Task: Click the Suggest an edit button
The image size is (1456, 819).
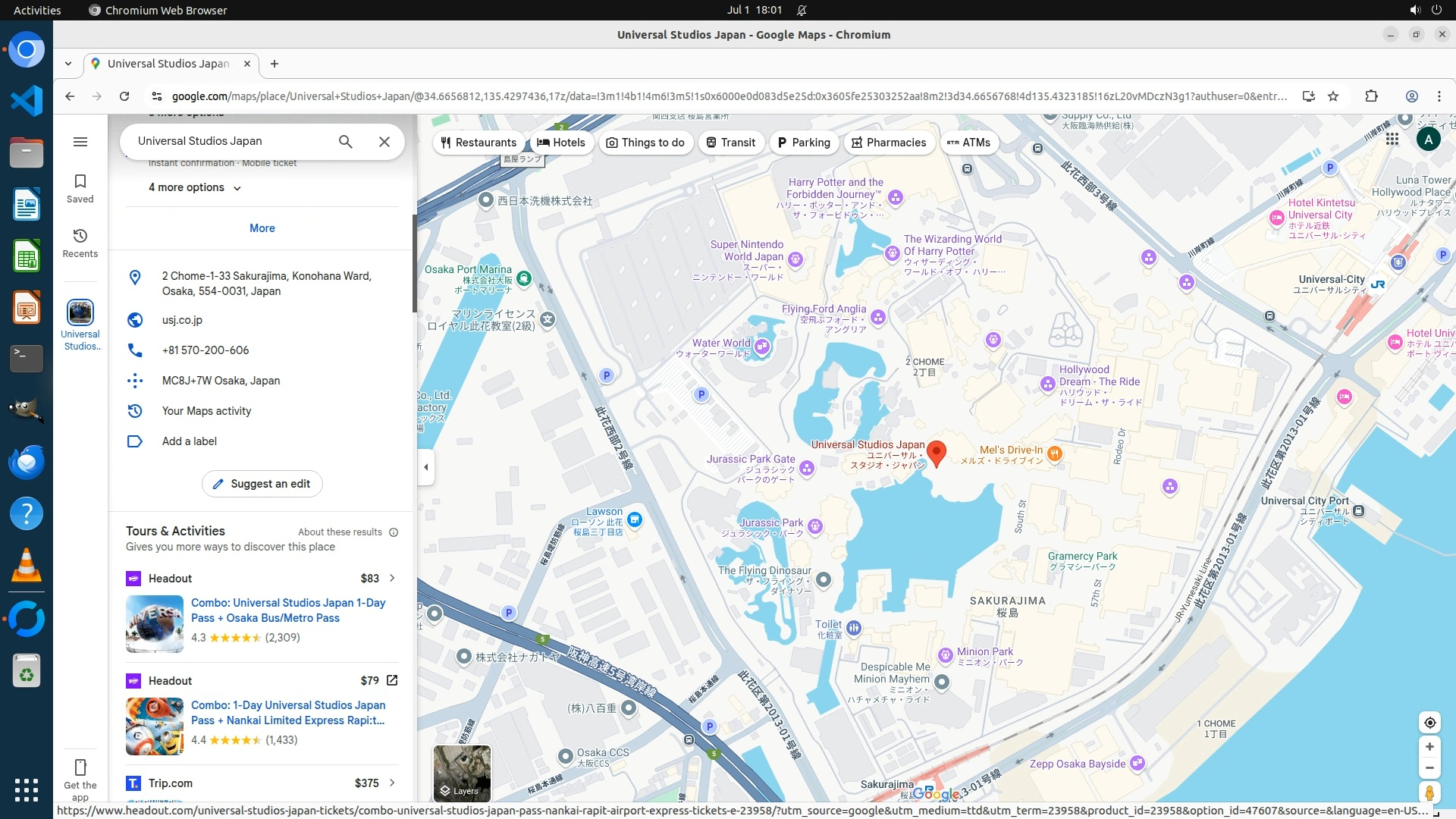Action: point(262,484)
